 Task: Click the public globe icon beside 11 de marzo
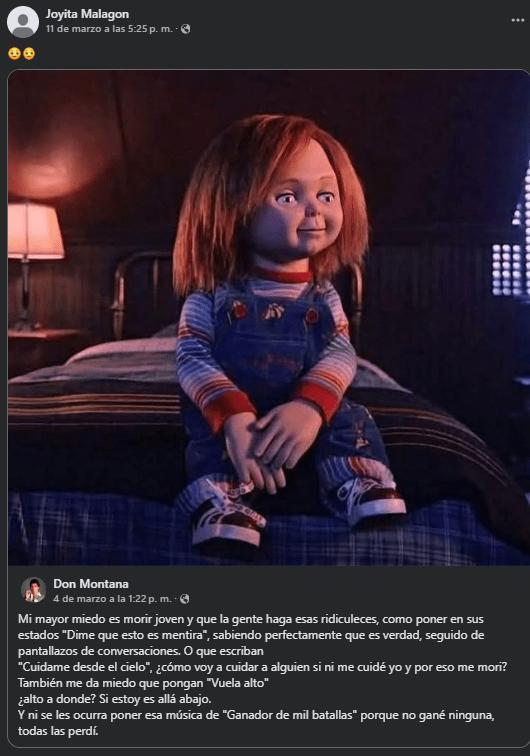[186, 29]
